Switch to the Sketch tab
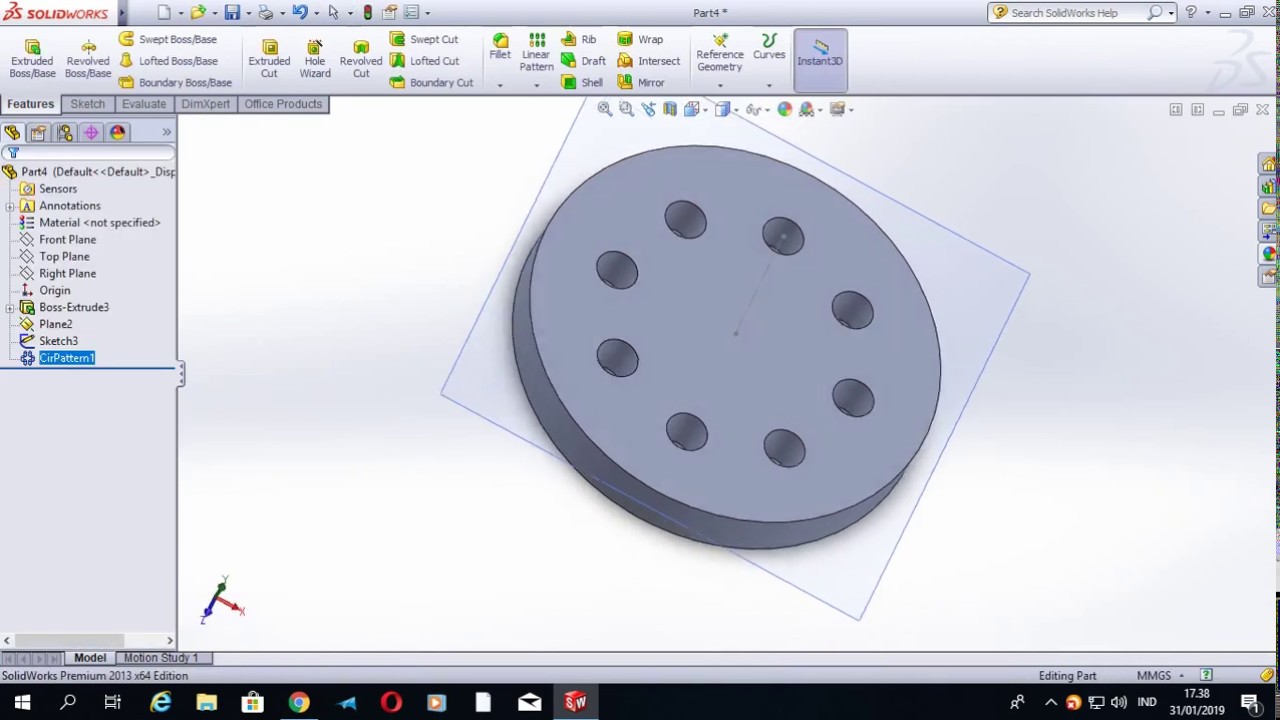This screenshot has height=720, width=1280. pyautogui.click(x=87, y=104)
